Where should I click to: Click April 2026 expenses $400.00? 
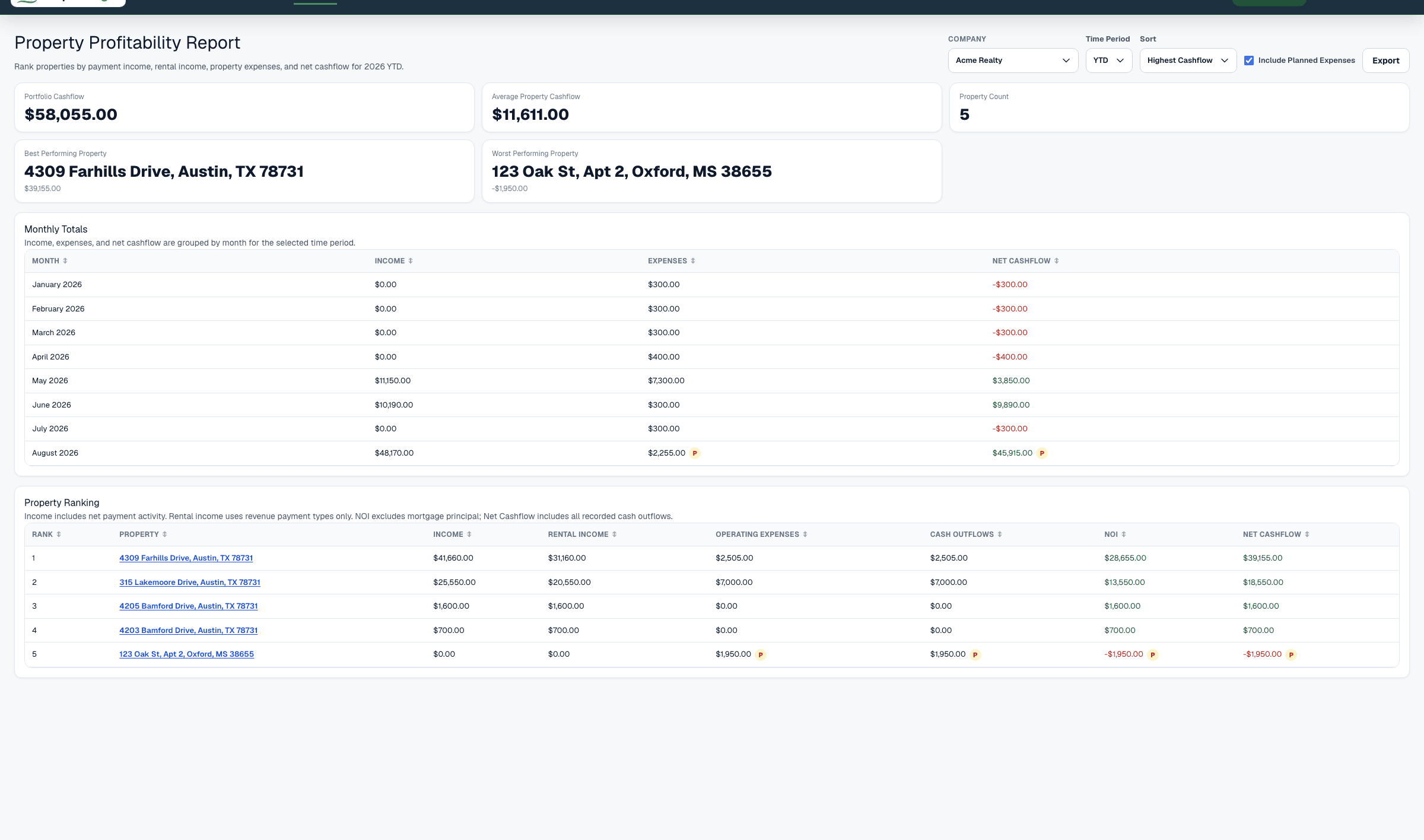(663, 357)
